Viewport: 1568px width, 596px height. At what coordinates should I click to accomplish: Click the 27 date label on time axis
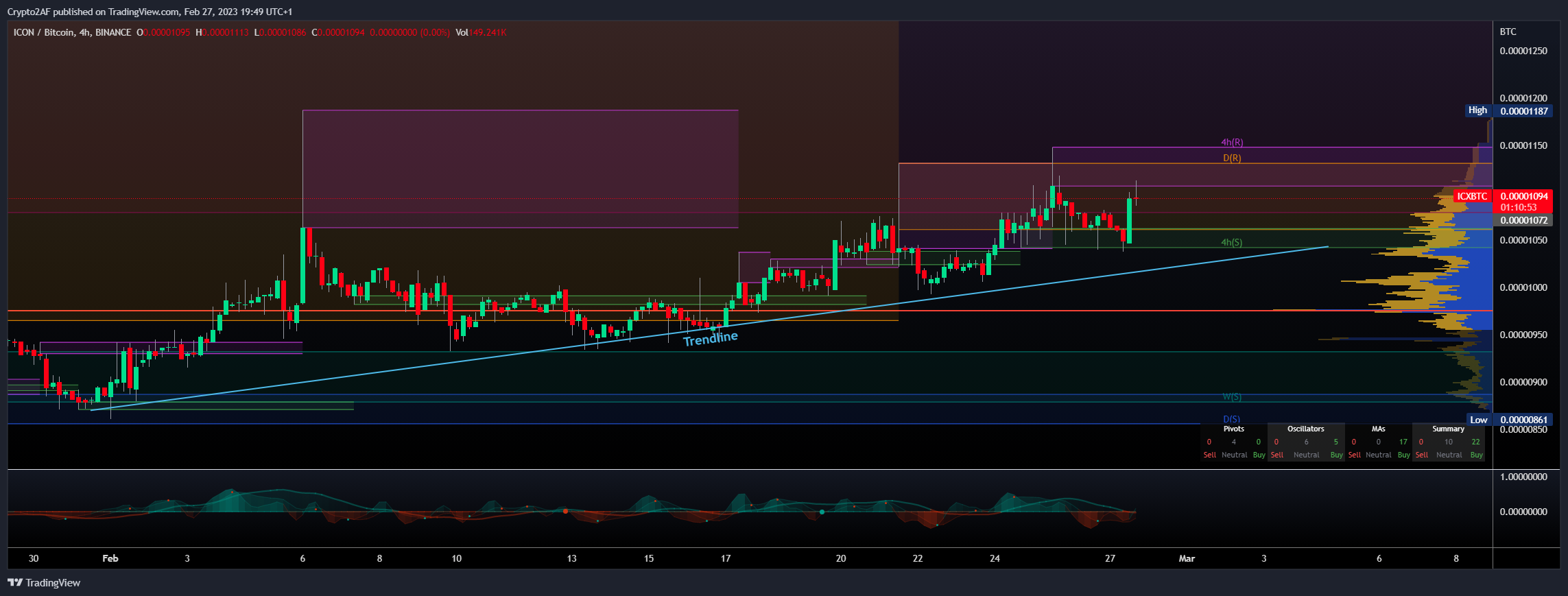1110,558
